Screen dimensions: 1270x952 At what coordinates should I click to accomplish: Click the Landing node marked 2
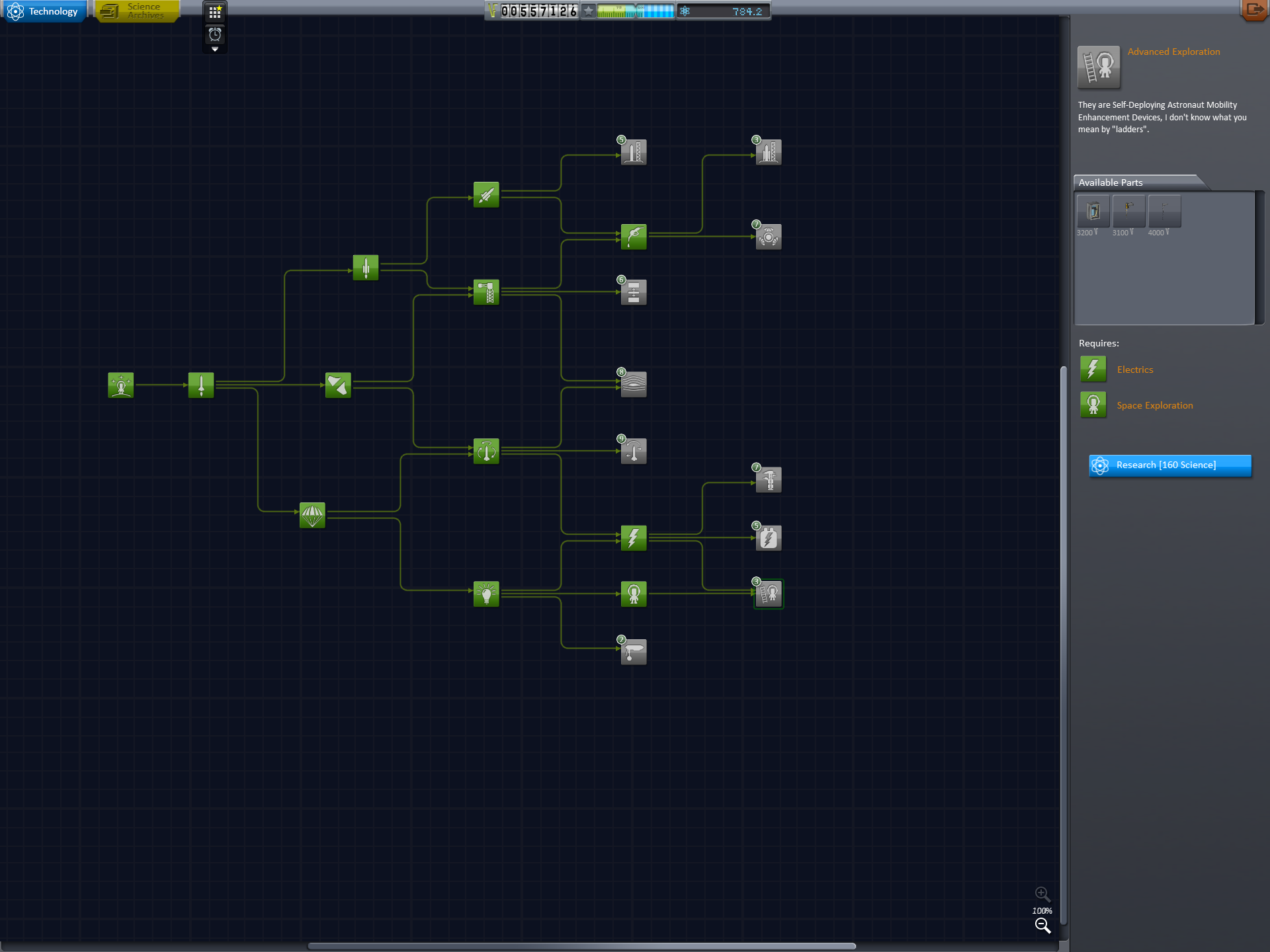pos(634,652)
